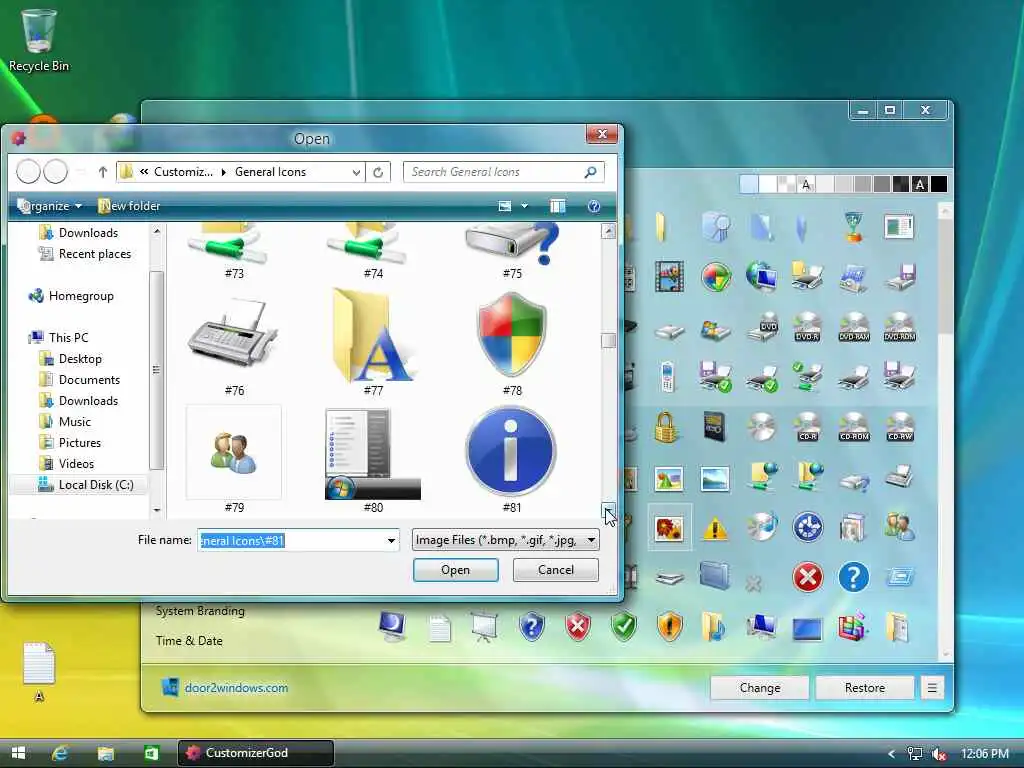Viewport: 1024px width, 768px height.
Task: Choose the light blue background swatch
Action: pyautogui.click(x=748, y=185)
